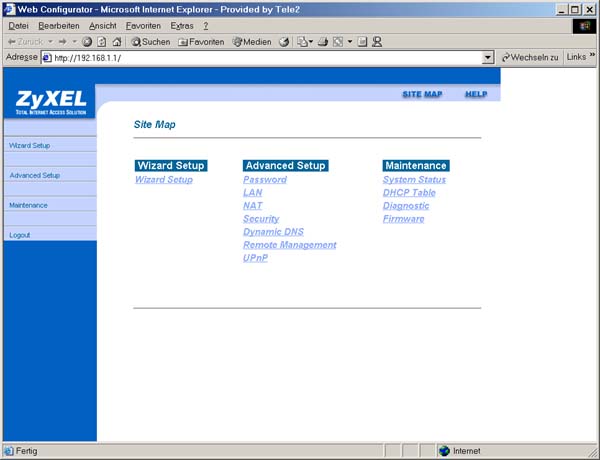Screen dimensions: 600x460
Task: Go to the browser Home page icon
Action: point(117,42)
